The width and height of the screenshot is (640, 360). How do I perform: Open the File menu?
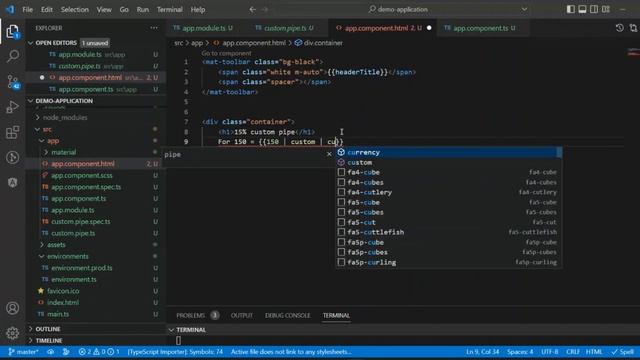pos(28,9)
